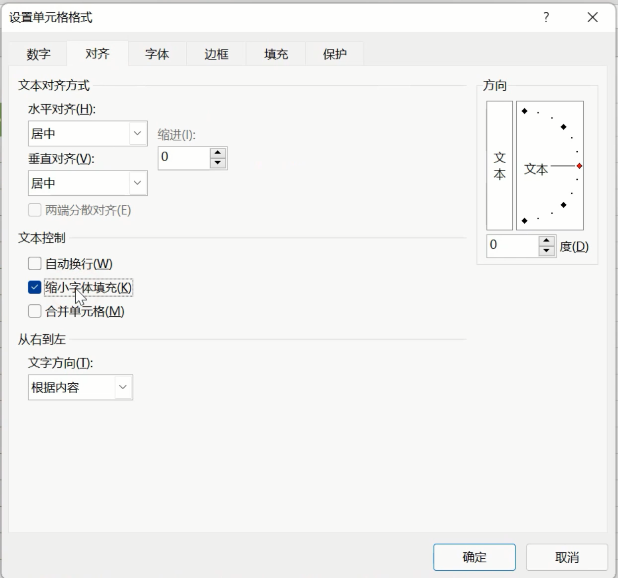
Task: Check the 合并单元格 checkbox
Action: [35, 311]
